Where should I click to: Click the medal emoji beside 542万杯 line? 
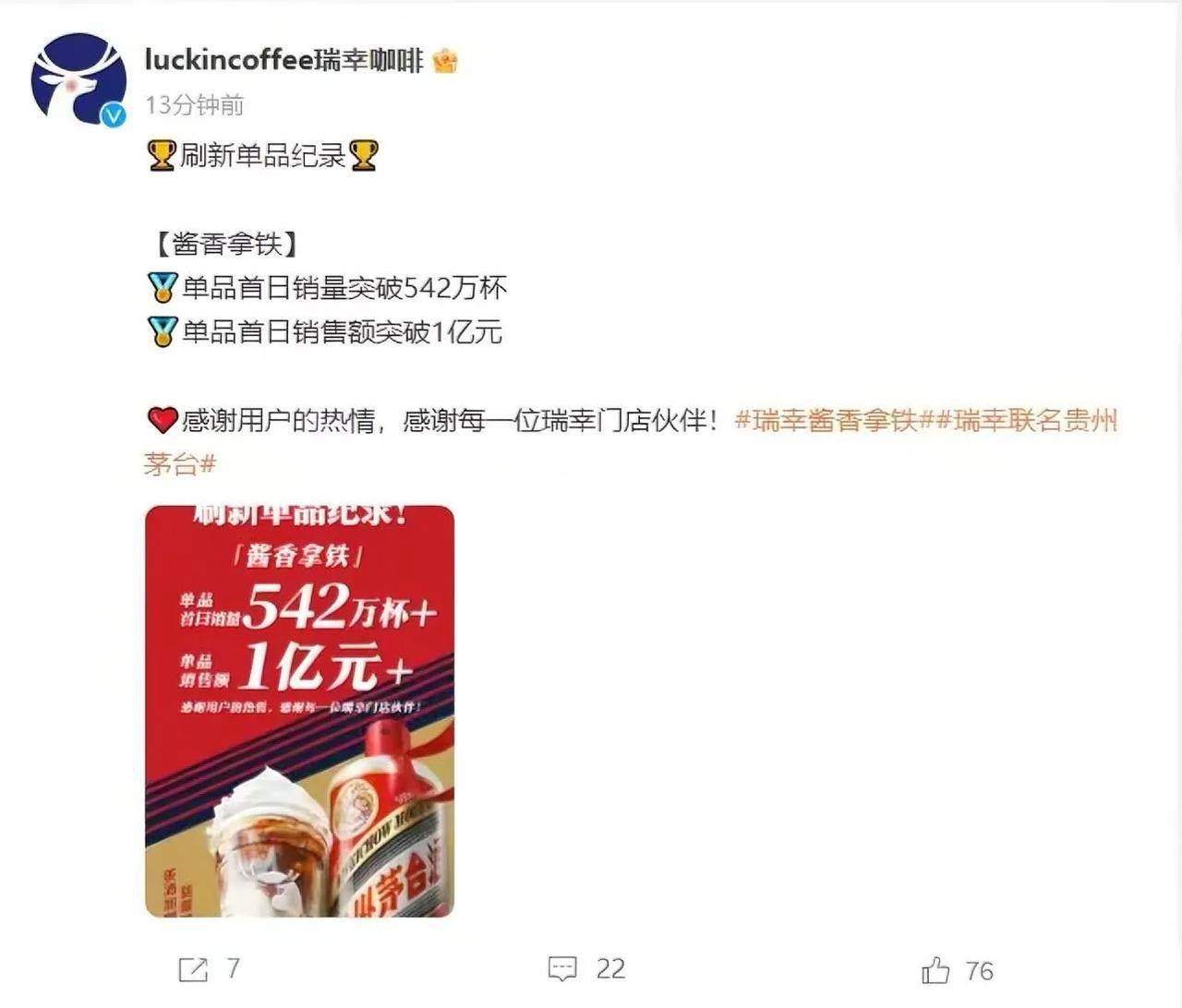coord(163,288)
